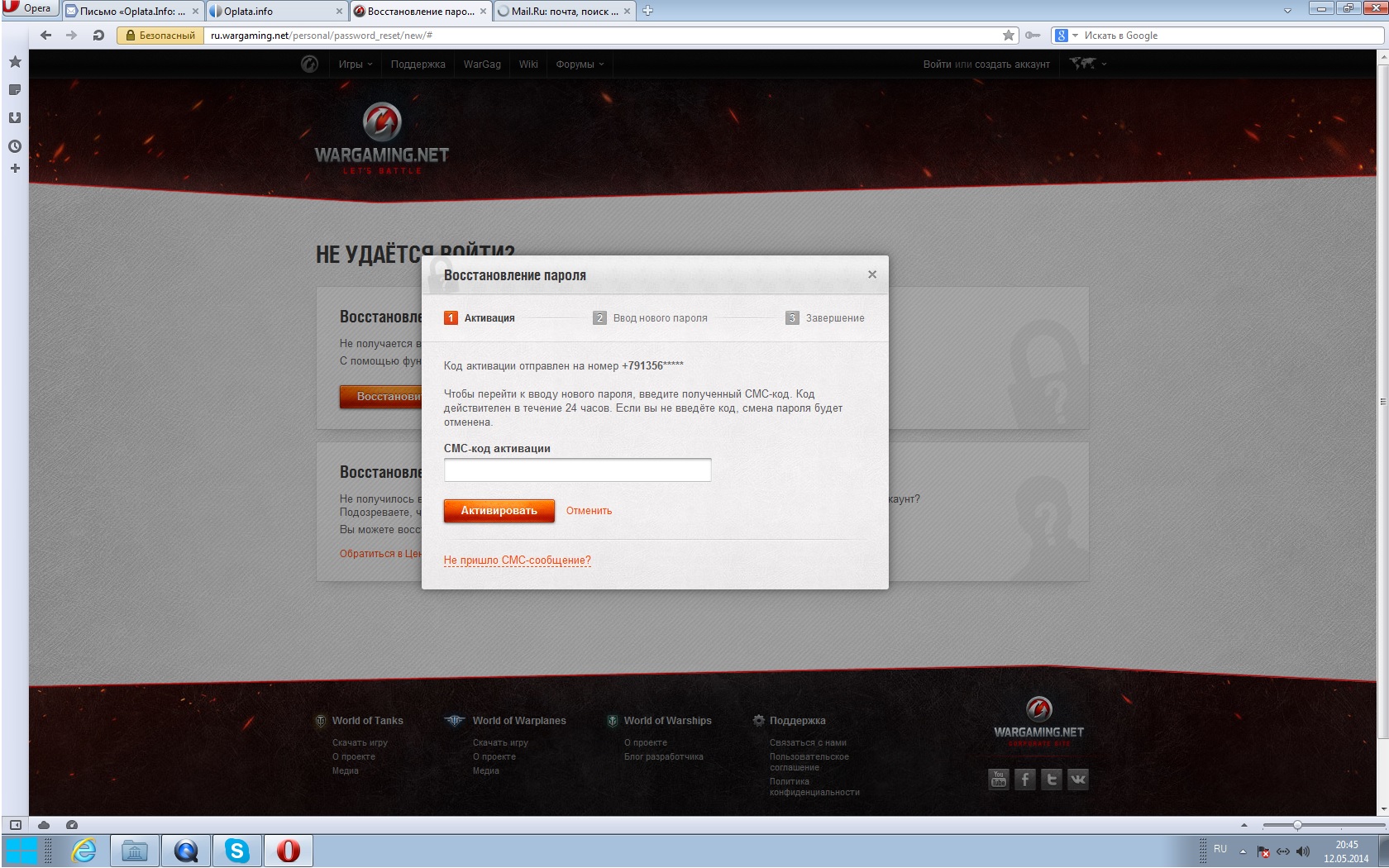This screenshot has width=1389, height=868.
Task: Show hidden system tray icons
Action: [1243, 851]
